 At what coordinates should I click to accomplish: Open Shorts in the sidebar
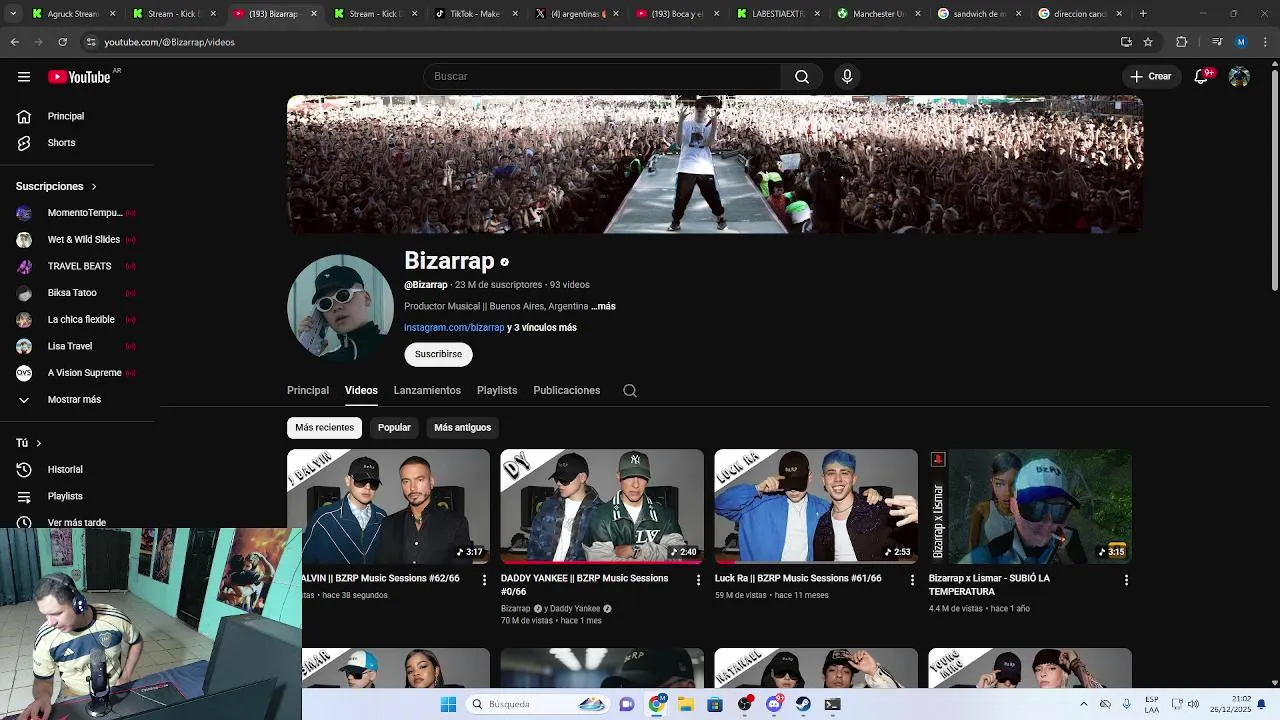pyautogui.click(x=62, y=143)
